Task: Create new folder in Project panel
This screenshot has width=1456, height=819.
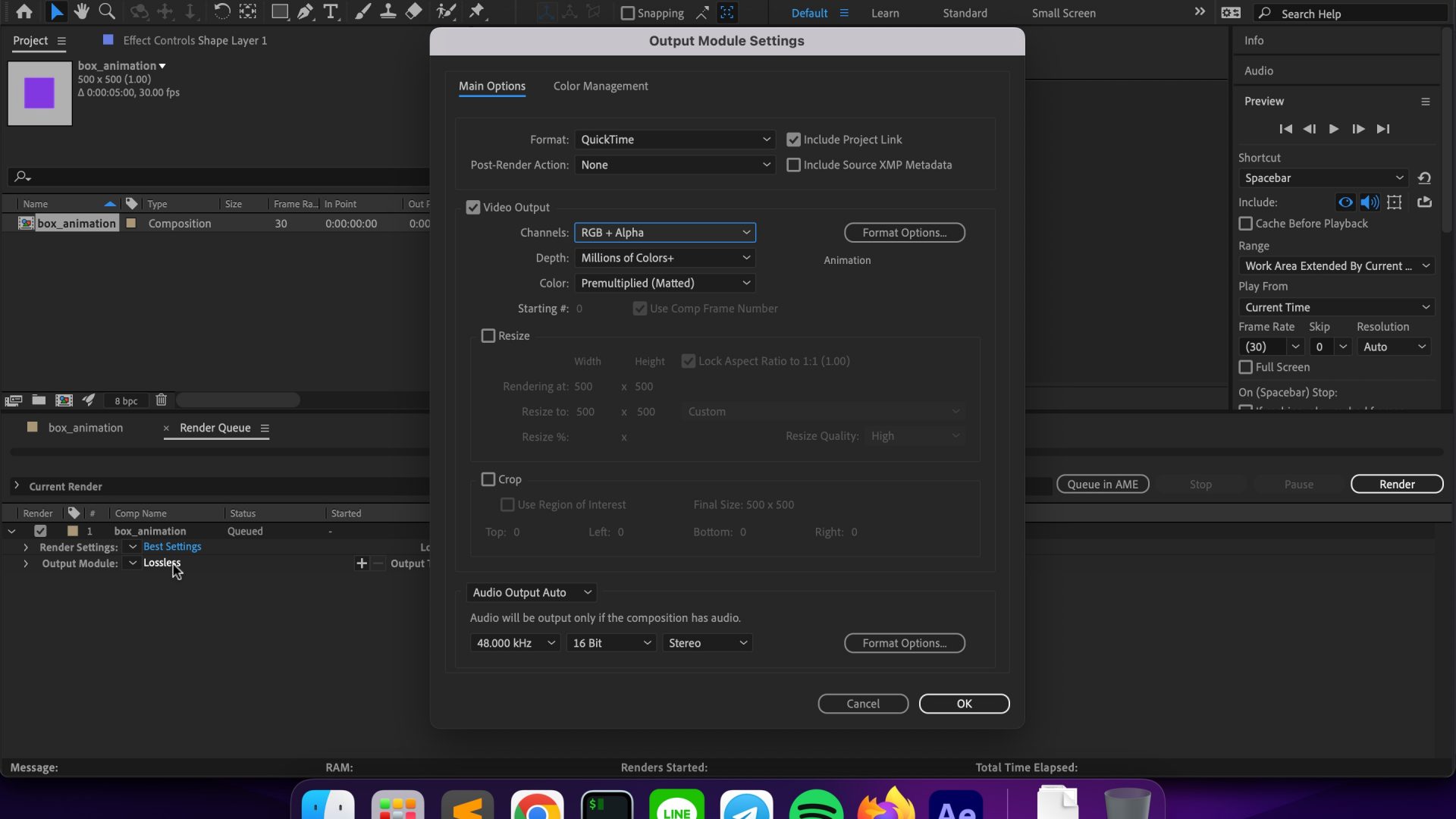Action: 39,400
